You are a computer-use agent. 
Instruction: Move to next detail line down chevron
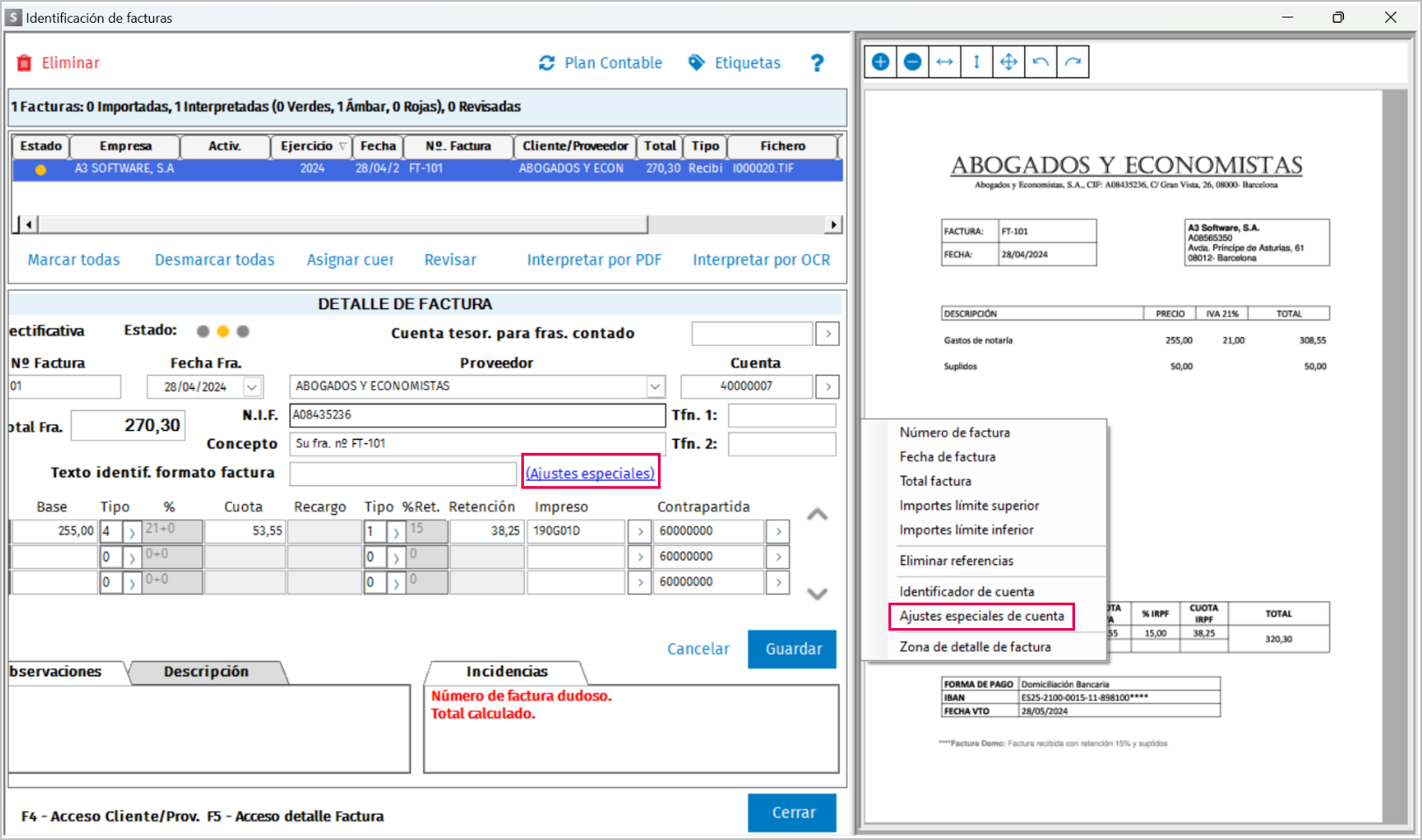[817, 594]
